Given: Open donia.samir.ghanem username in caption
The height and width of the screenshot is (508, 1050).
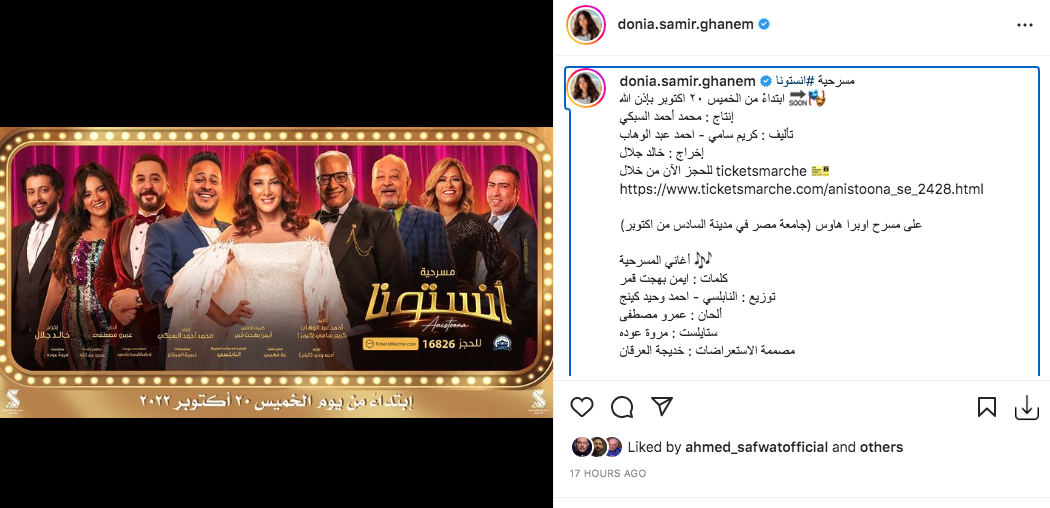Looking at the screenshot, I should [x=688, y=81].
